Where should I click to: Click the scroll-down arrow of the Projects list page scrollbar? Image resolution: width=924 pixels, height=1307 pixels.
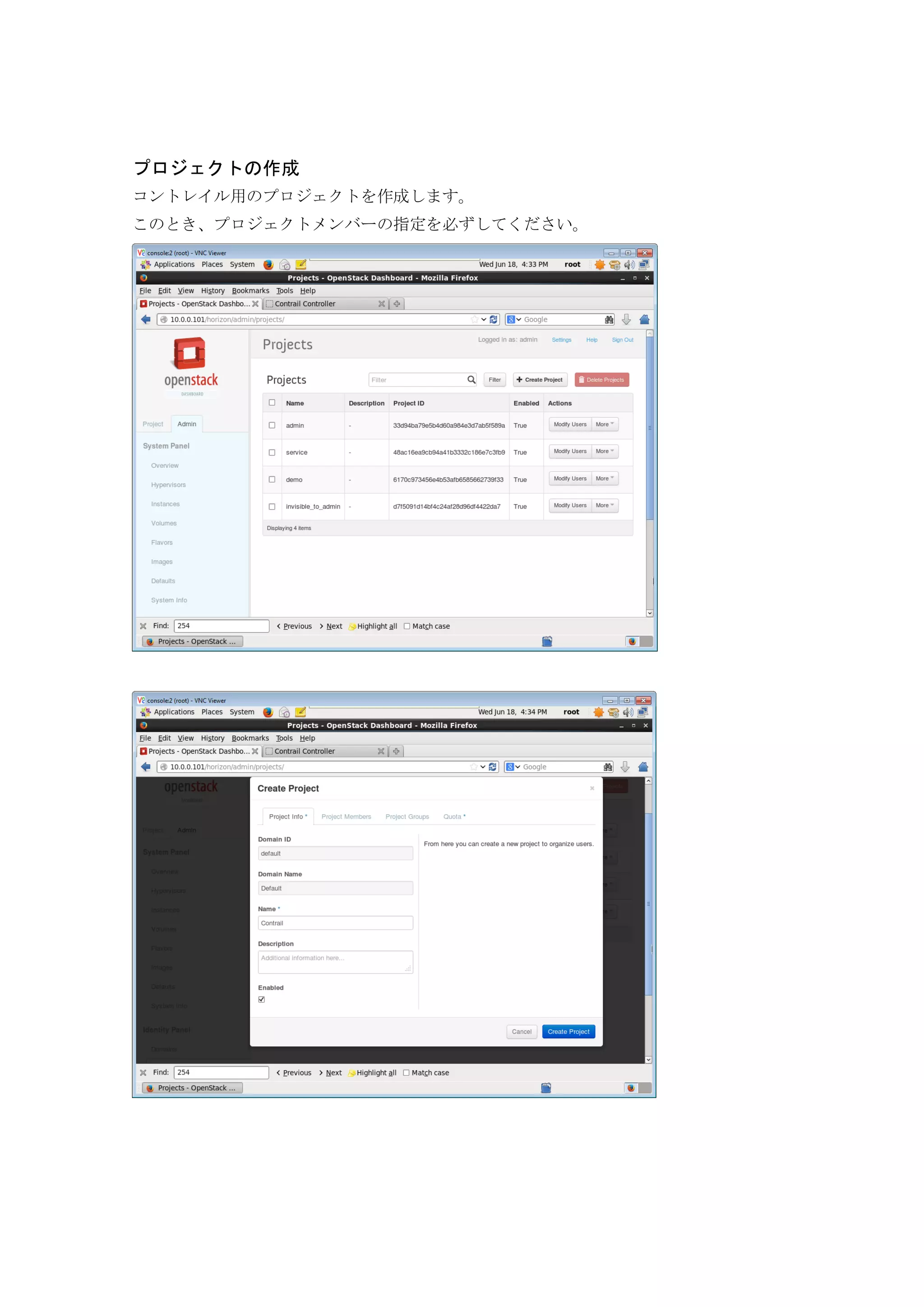click(x=650, y=613)
